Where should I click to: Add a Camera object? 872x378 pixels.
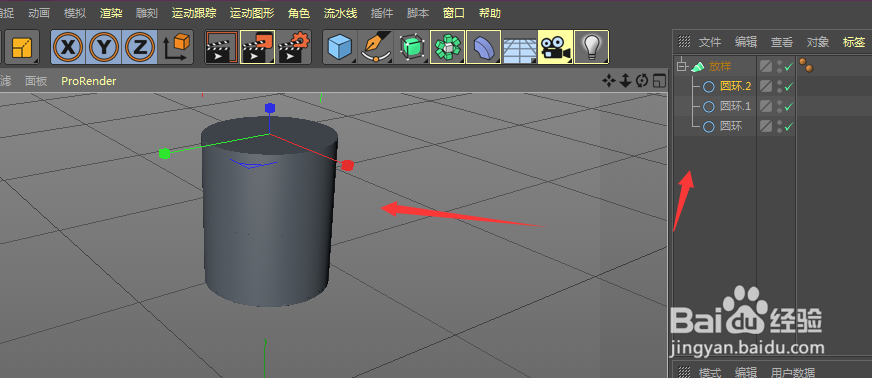pyautogui.click(x=555, y=47)
